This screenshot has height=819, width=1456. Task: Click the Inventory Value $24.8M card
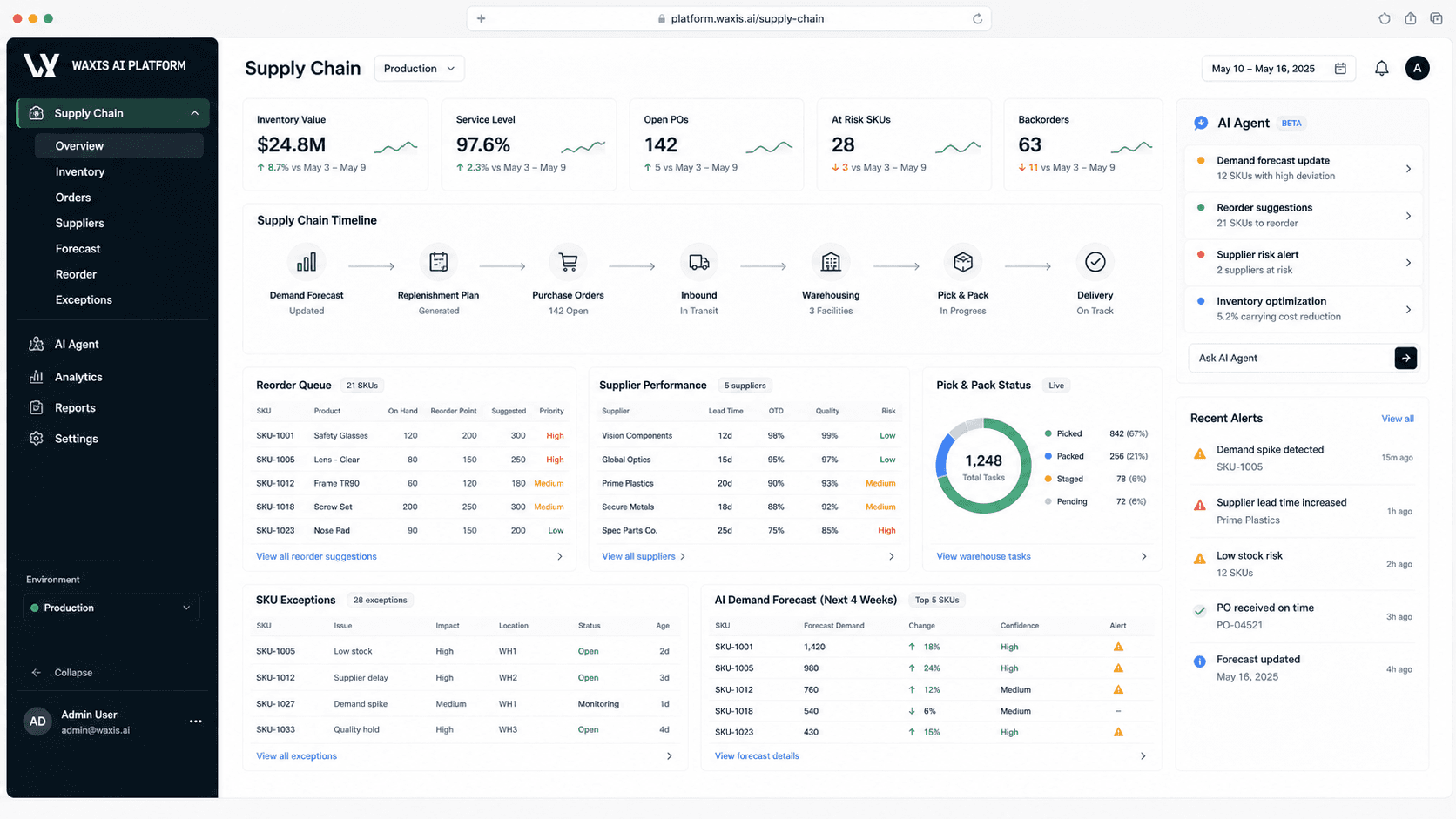tap(335, 144)
